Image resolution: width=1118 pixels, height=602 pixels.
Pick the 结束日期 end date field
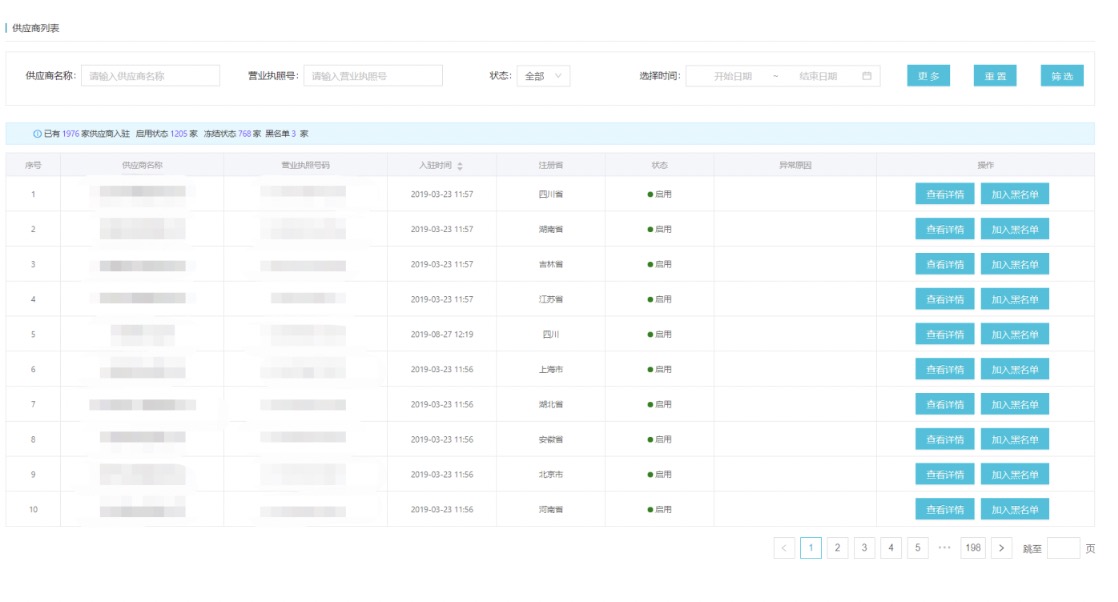818,76
